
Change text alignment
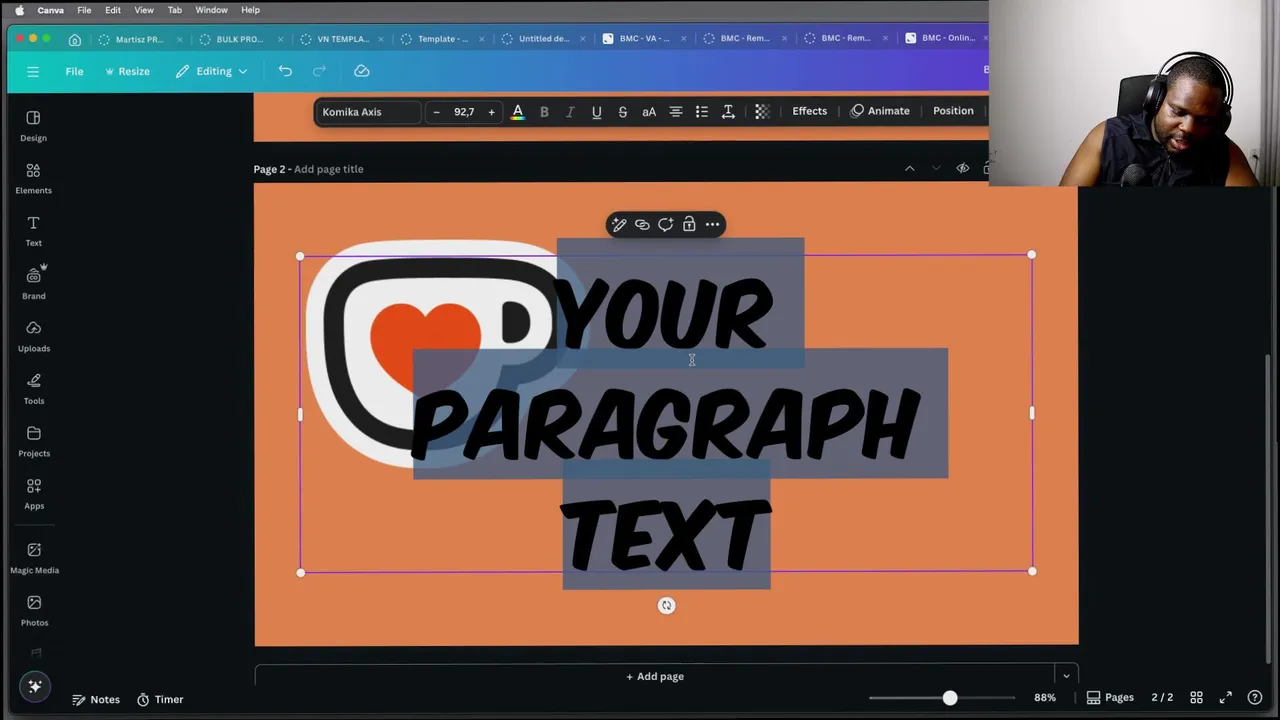click(675, 112)
